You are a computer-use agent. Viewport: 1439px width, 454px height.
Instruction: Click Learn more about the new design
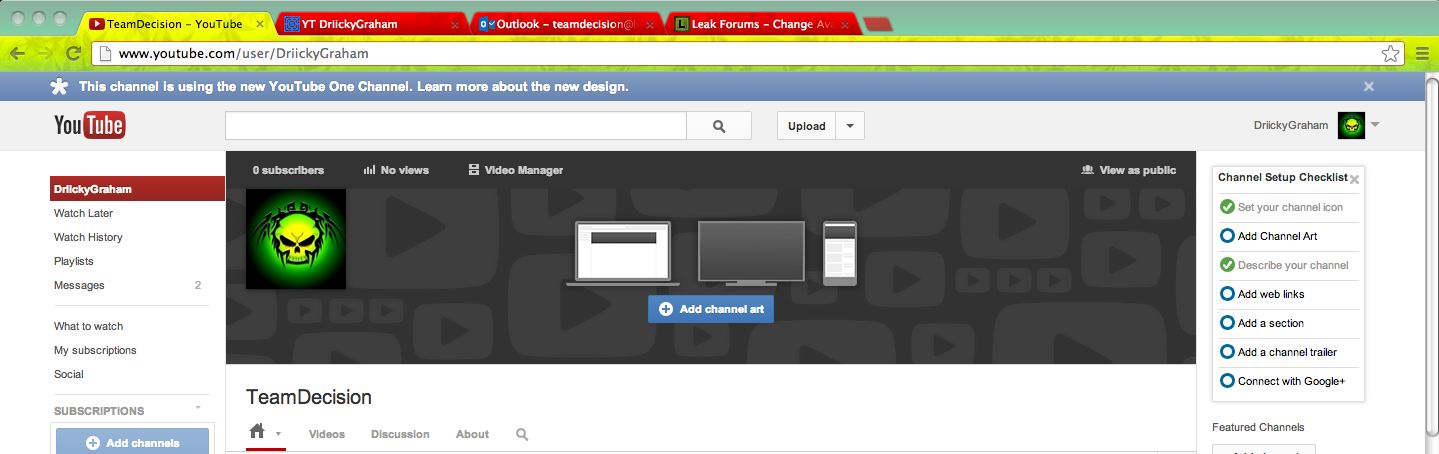522,87
